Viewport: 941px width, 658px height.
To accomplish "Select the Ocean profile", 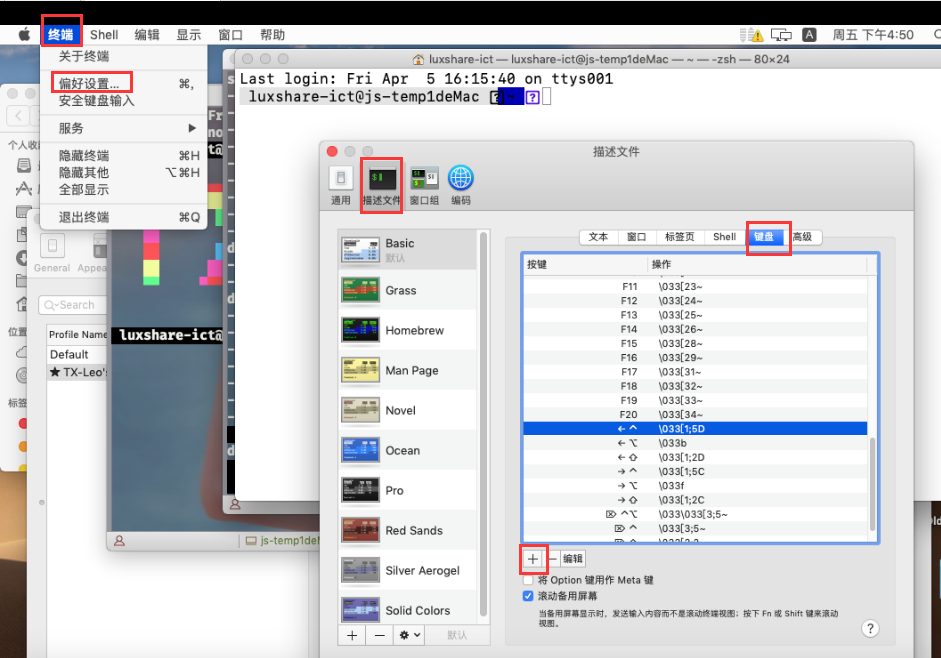I will point(408,450).
